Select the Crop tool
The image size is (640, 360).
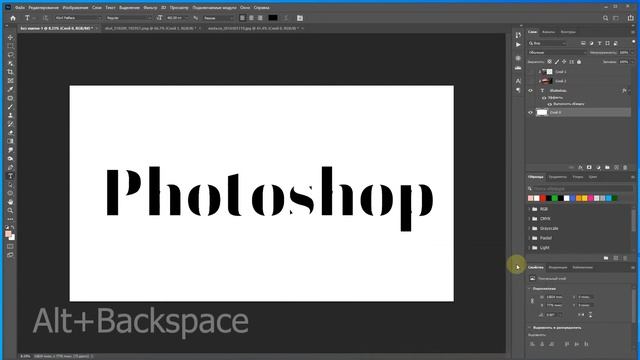point(10,72)
